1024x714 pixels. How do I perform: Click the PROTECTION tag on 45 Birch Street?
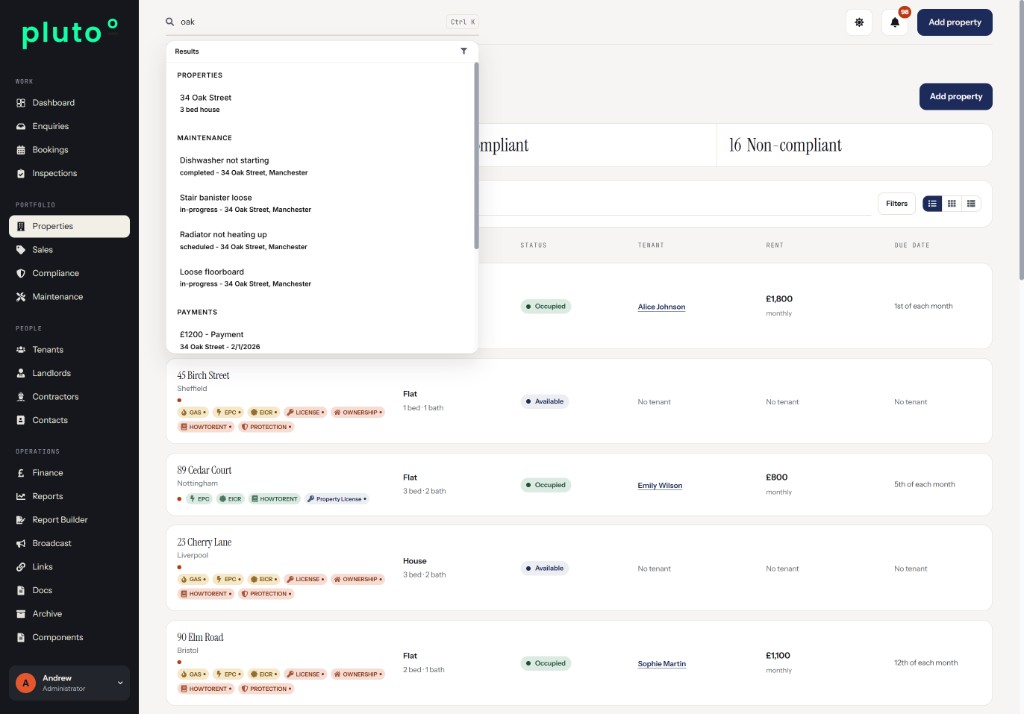266,427
